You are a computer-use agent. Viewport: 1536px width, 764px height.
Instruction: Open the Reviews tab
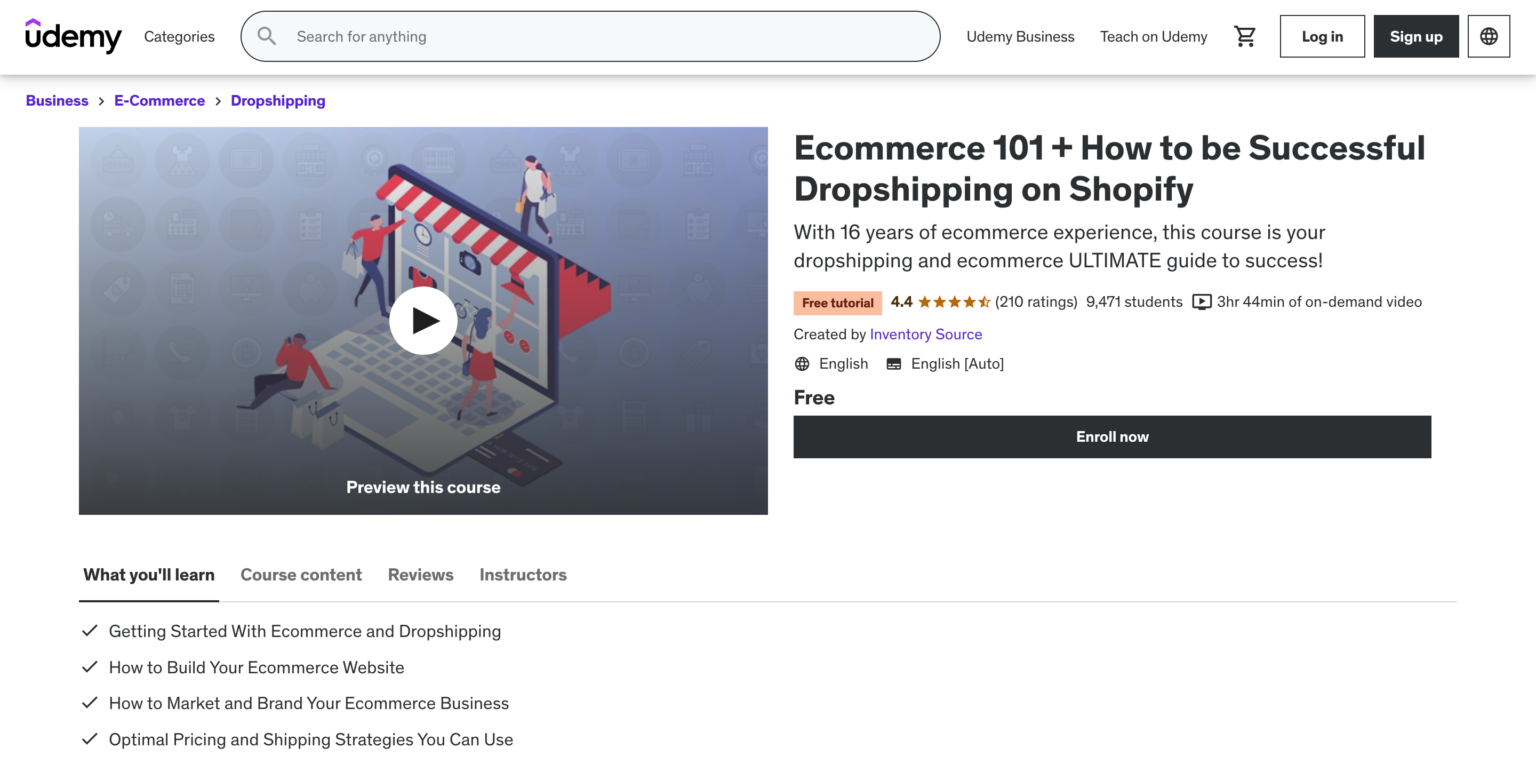420,575
